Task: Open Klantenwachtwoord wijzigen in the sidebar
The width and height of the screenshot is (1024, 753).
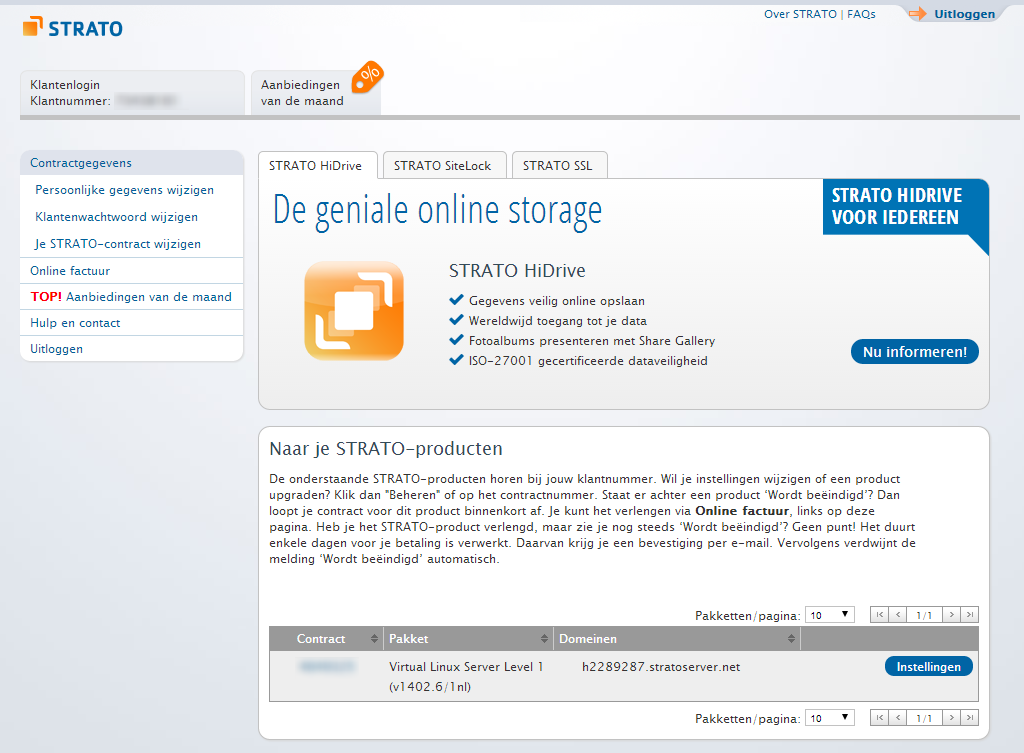Action: coord(116,217)
